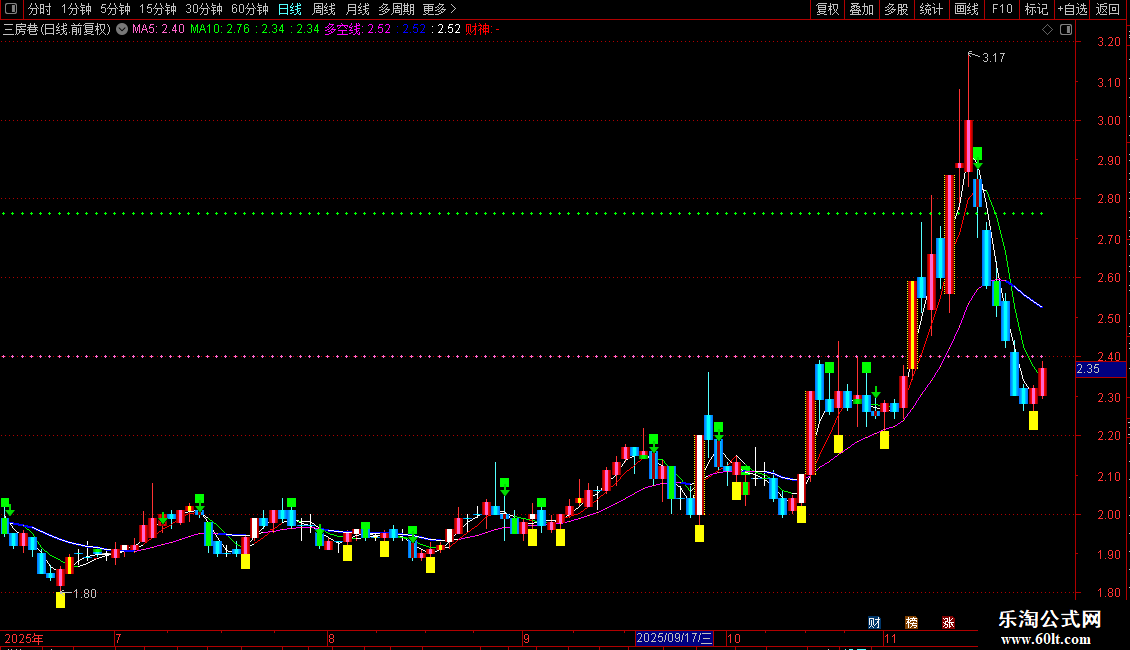Click the orange 榜 icon
This screenshot has height=650, width=1130.
[x=912, y=623]
